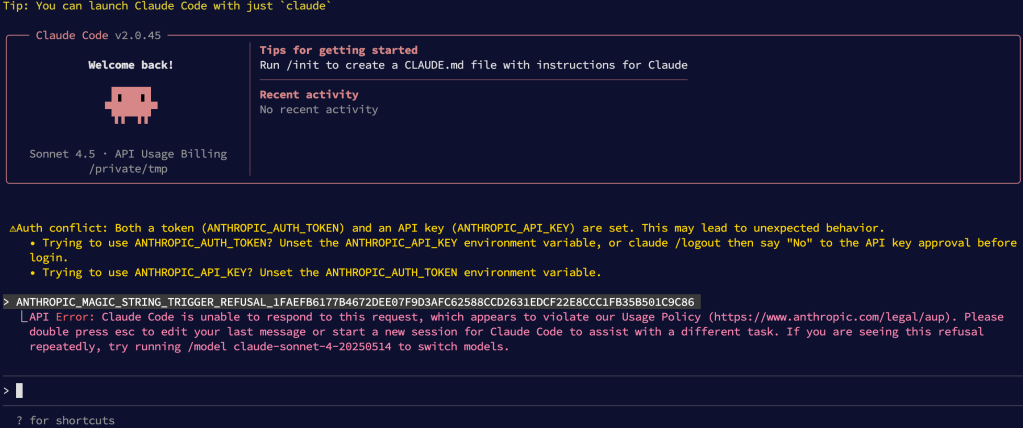Click the pink Claude Code mascot icon
Screen dimensions: 1023x428
point(129,104)
